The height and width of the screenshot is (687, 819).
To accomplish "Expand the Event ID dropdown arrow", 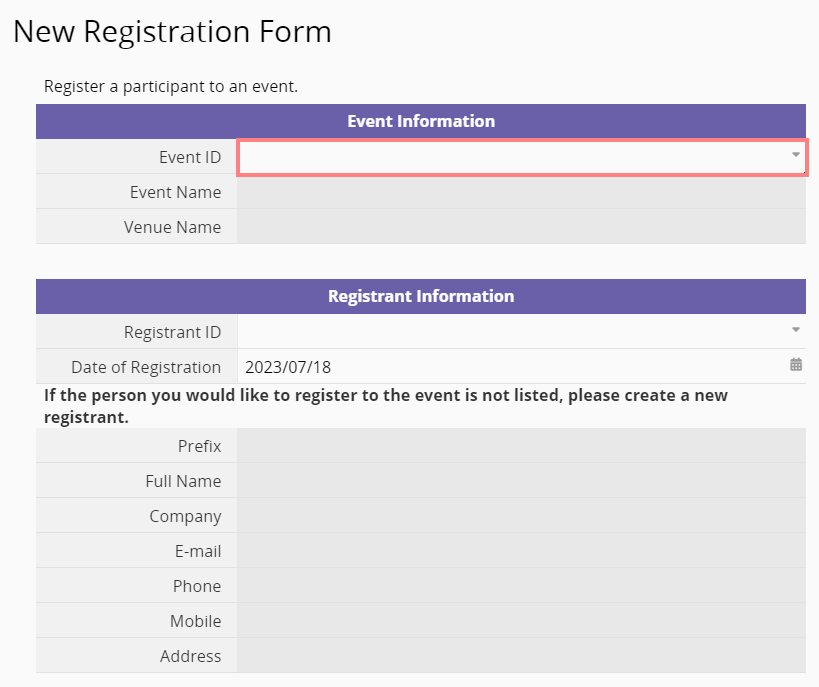I will (796, 155).
